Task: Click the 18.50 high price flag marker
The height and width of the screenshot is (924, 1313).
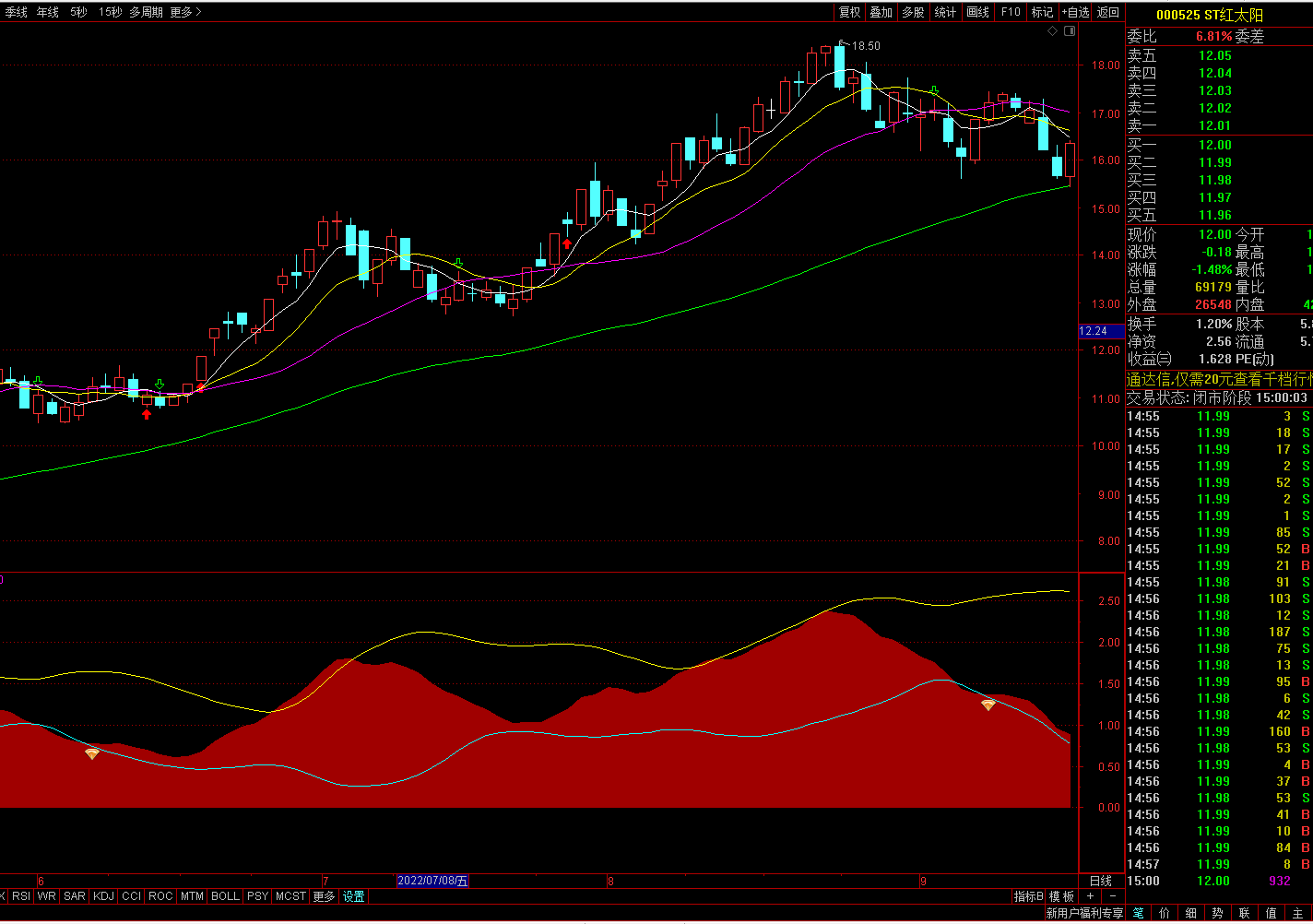Action: (x=859, y=45)
